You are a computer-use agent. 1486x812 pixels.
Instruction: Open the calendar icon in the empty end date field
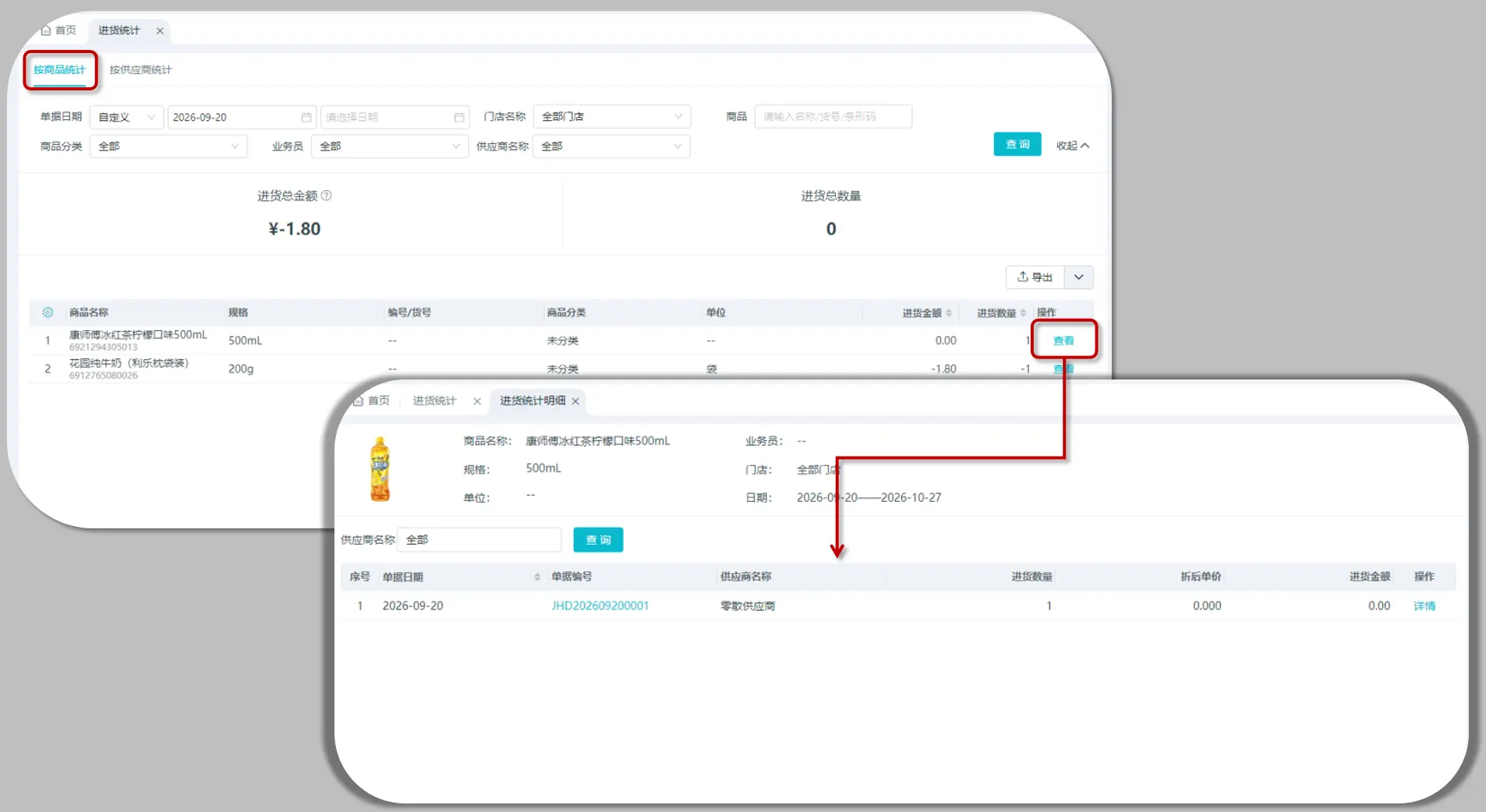click(459, 117)
